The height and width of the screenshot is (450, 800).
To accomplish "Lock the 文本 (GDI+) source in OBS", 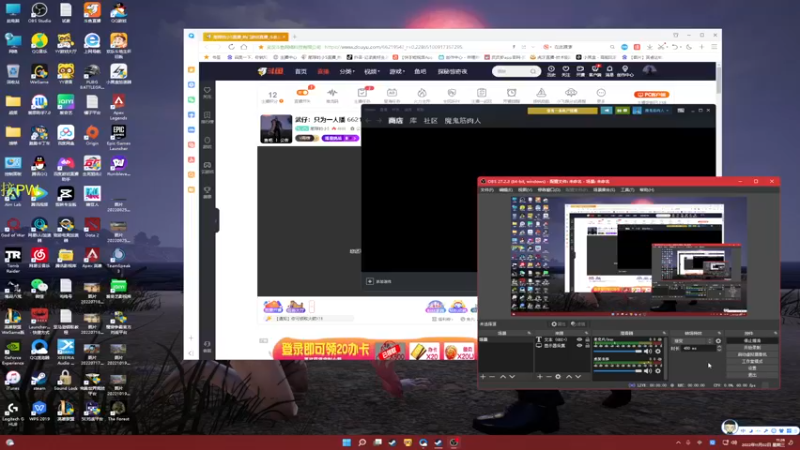I will coord(587,339).
